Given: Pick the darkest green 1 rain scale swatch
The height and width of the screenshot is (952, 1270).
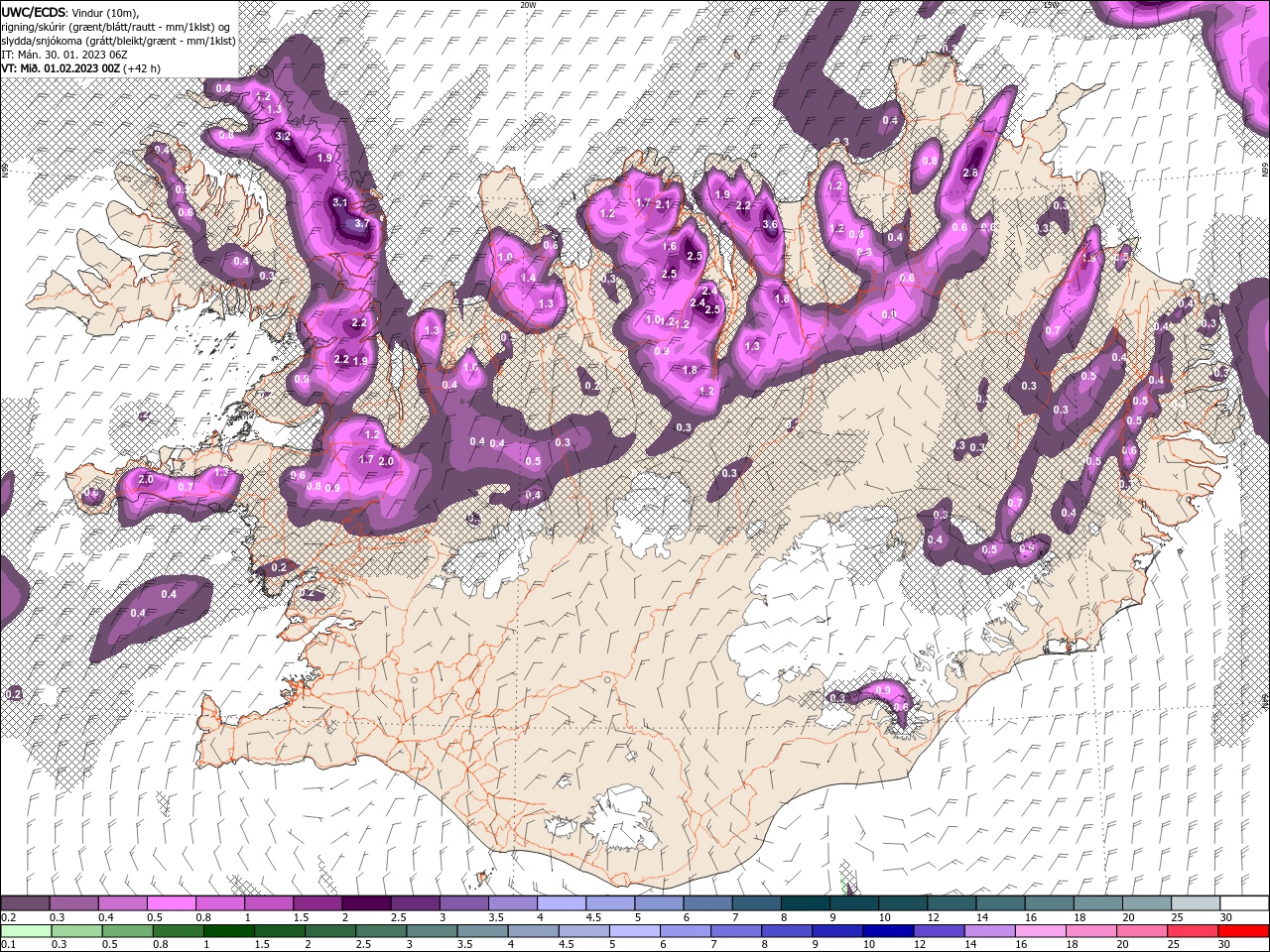Looking at the screenshot, I should (x=228, y=930).
